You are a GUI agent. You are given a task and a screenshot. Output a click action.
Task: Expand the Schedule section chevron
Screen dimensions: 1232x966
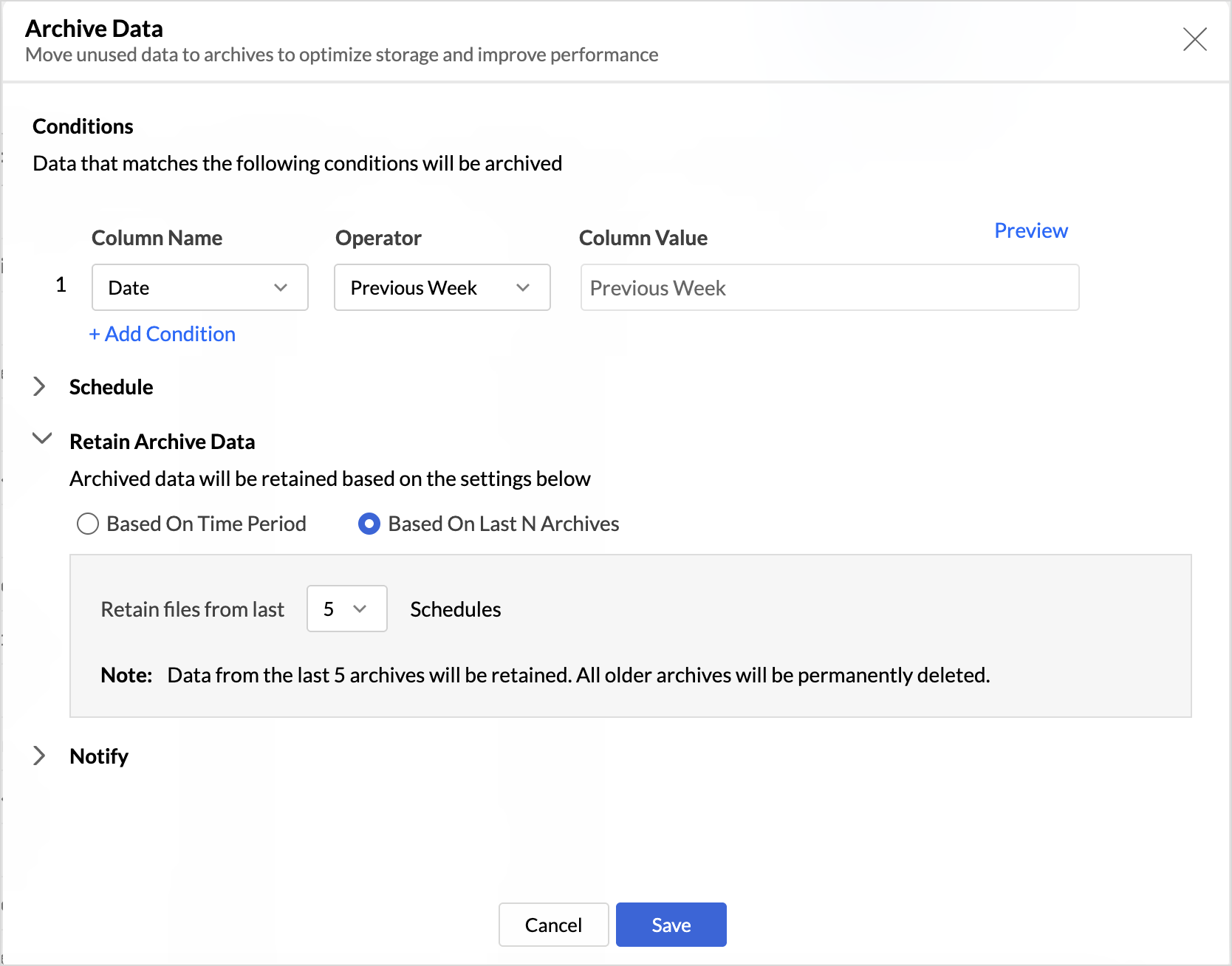[40, 386]
